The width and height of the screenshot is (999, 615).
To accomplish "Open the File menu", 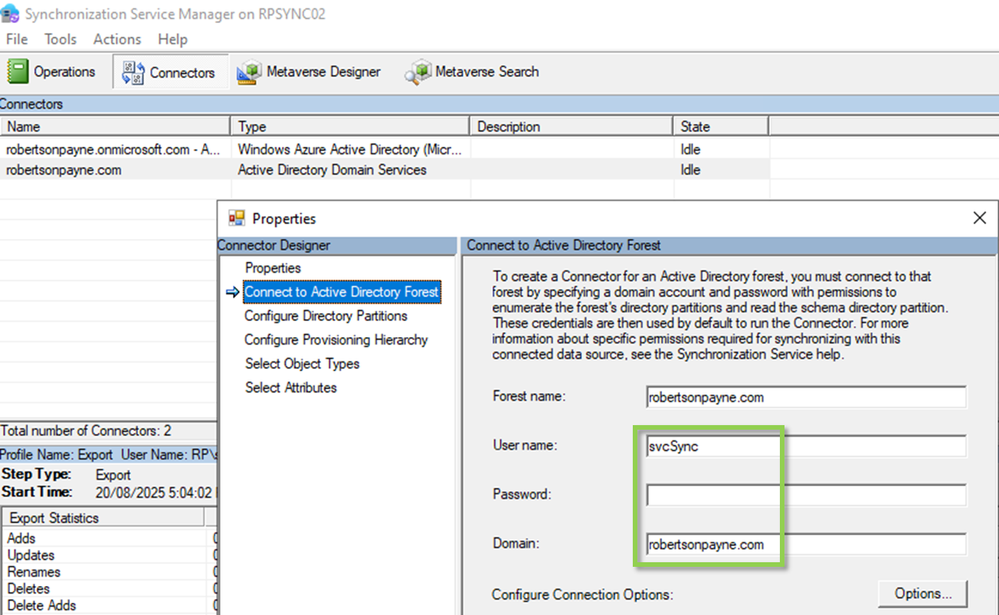I will pos(17,40).
